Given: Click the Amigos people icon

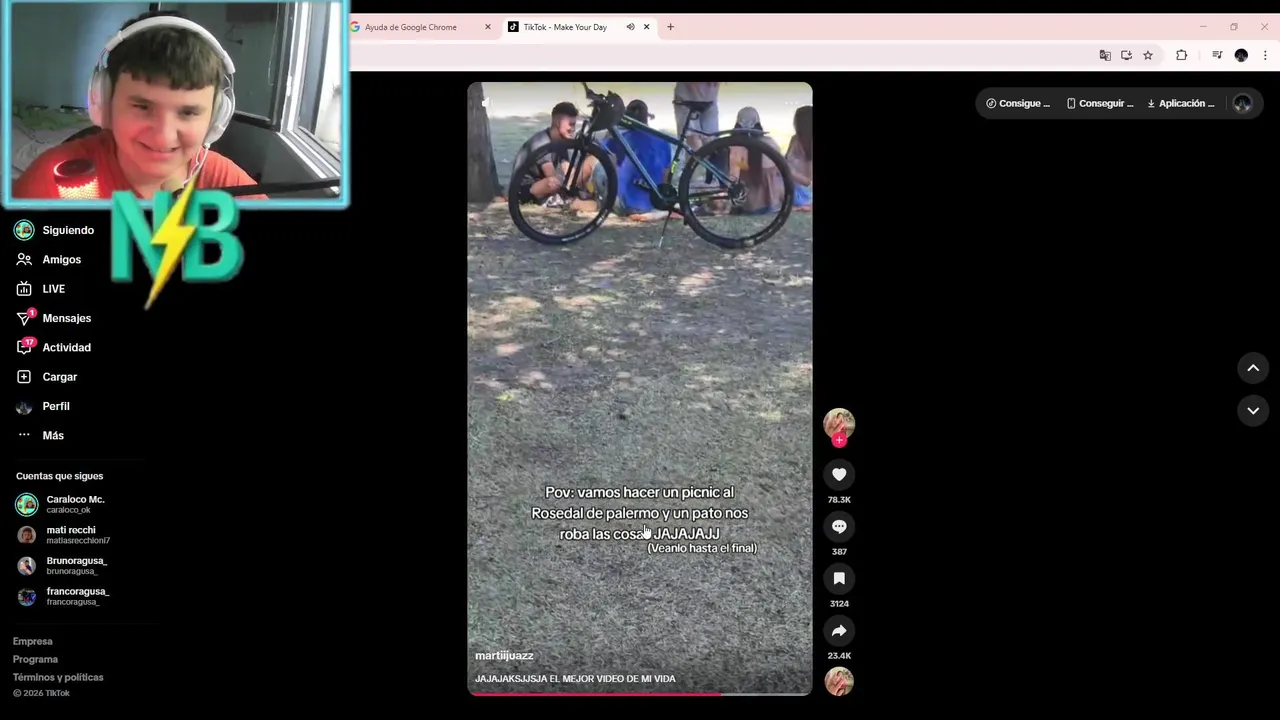Looking at the screenshot, I should [24, 259].
